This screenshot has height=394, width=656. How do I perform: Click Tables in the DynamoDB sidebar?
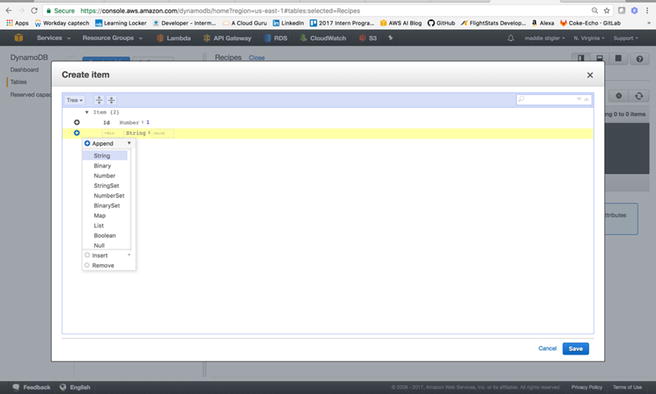coord(18,82)
